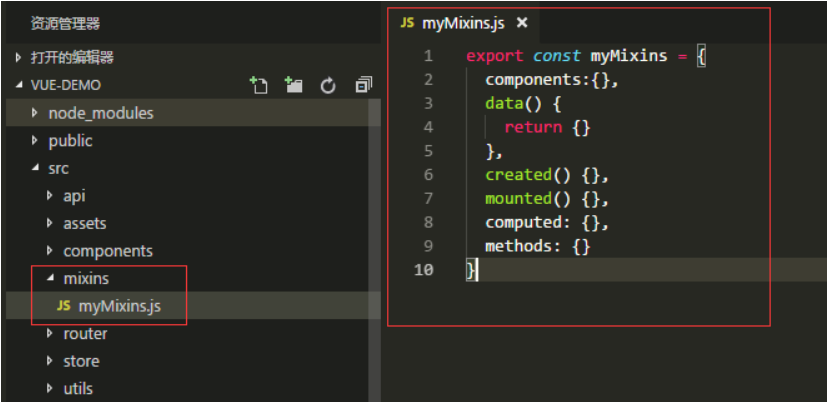Expand the store folder
The height and width of the screenshot is (402, 827).
click(80, 361)
